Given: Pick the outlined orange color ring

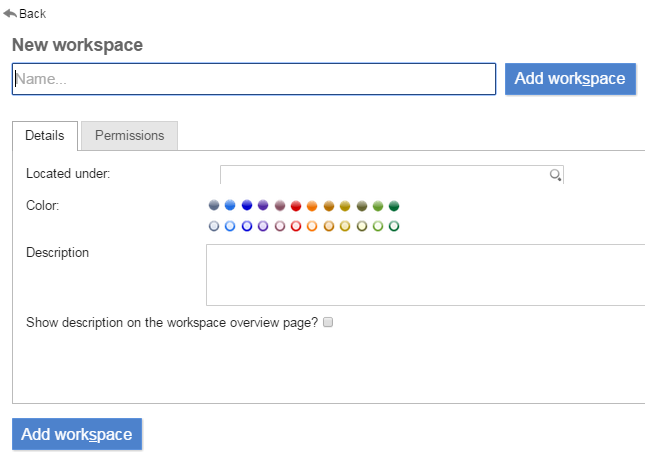Looking at the screenshot, I should pos(312,226).
